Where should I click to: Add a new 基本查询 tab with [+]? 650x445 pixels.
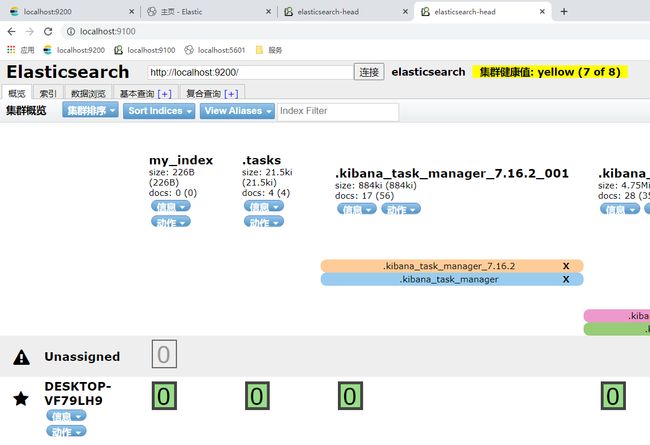click(x=165, y=94)
